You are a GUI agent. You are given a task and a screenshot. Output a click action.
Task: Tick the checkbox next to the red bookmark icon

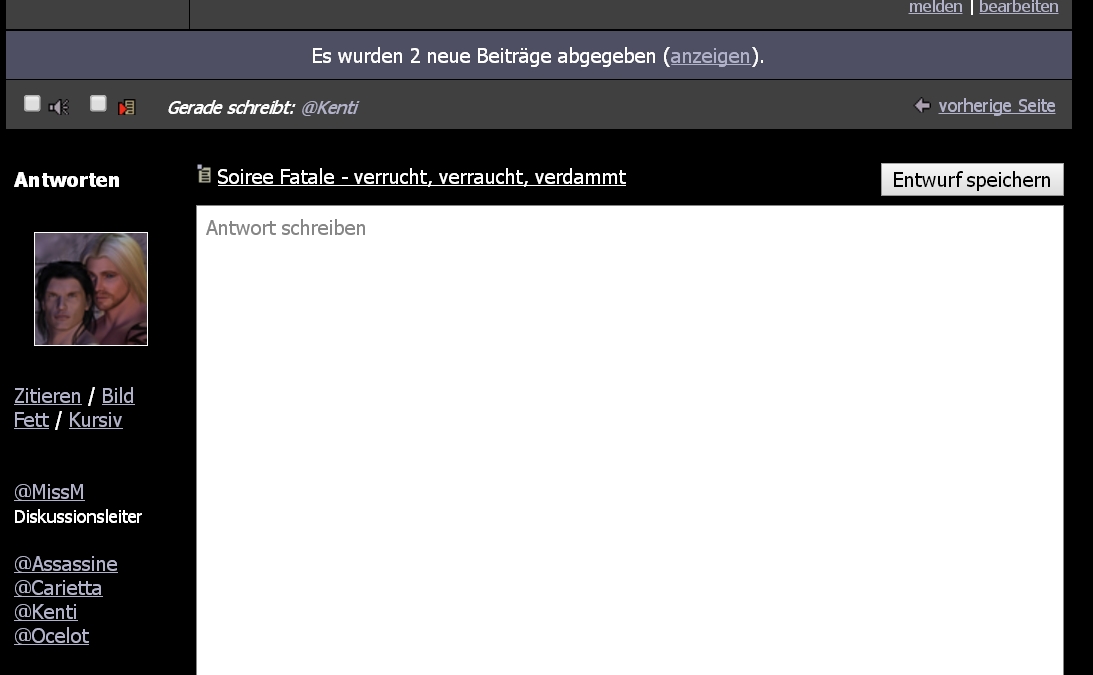pos(98,104)
